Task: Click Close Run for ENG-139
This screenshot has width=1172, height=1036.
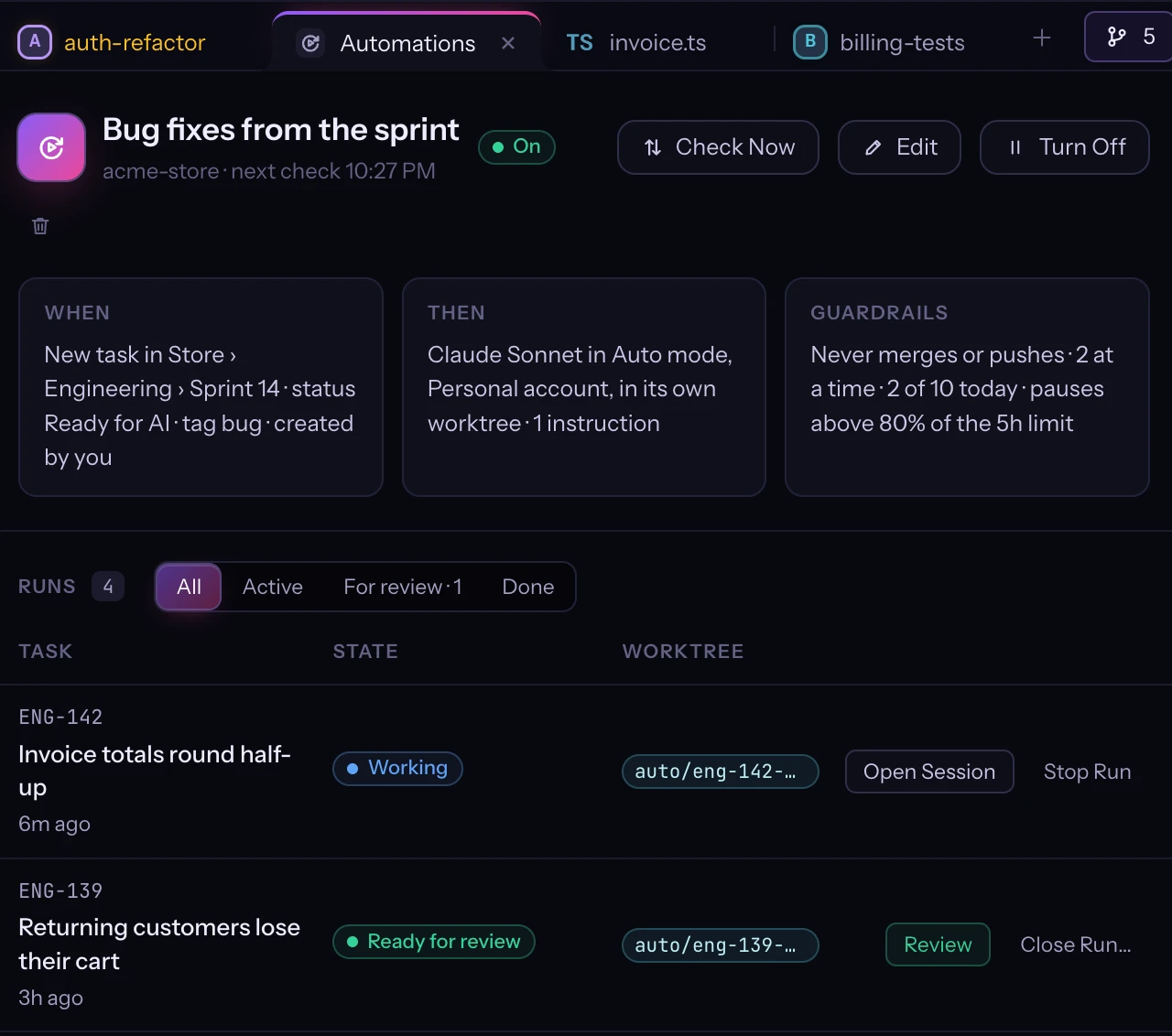Action: click(1076, 944)
